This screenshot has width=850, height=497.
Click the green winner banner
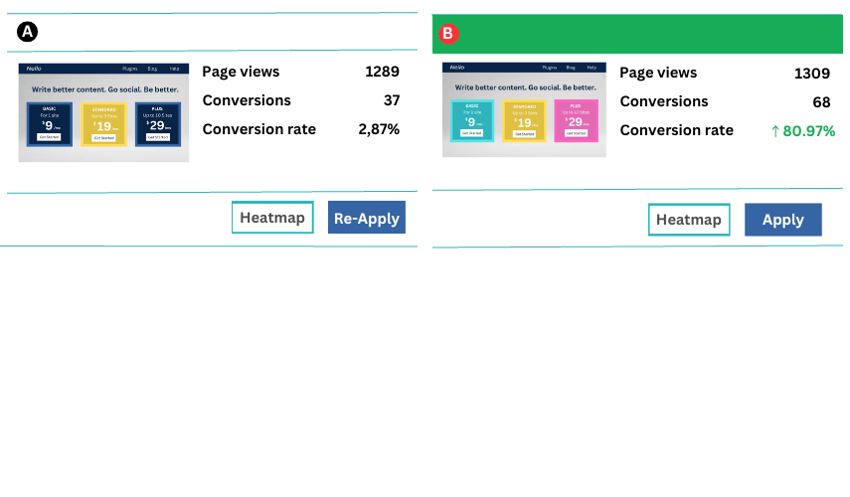tap(638, 34)
